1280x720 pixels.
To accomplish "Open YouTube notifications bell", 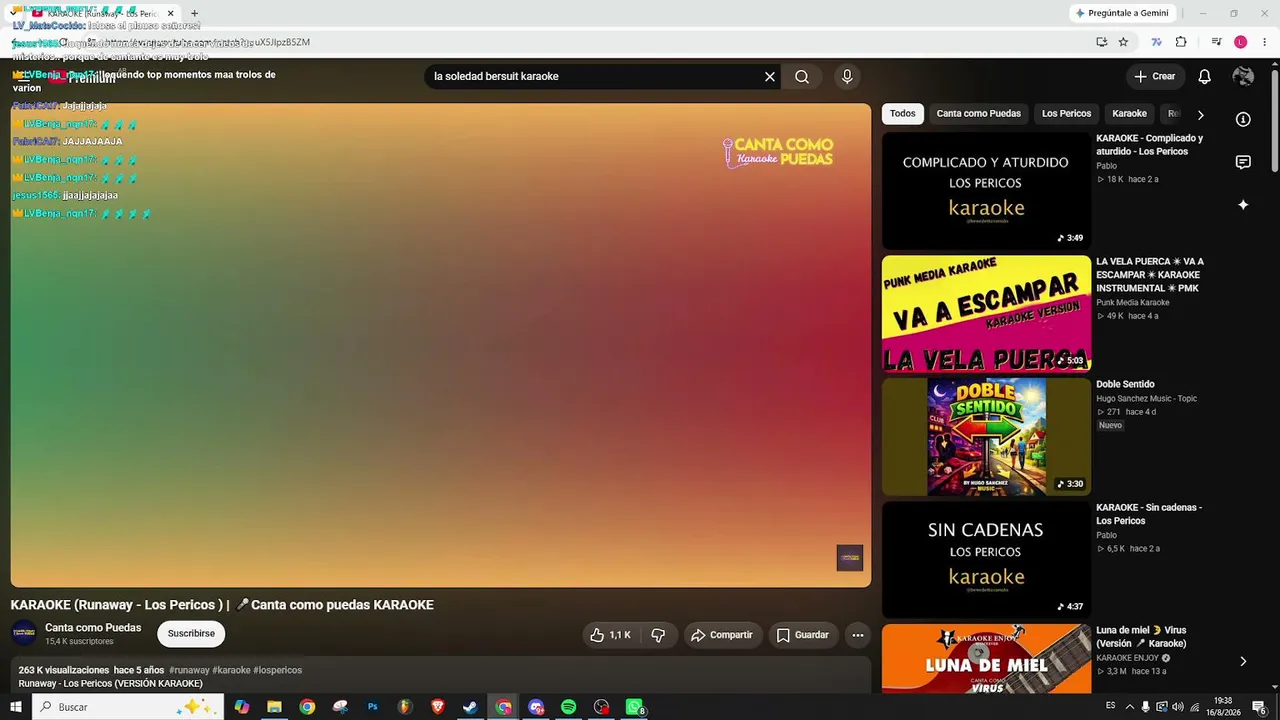I will click(x=1205, y=77).
